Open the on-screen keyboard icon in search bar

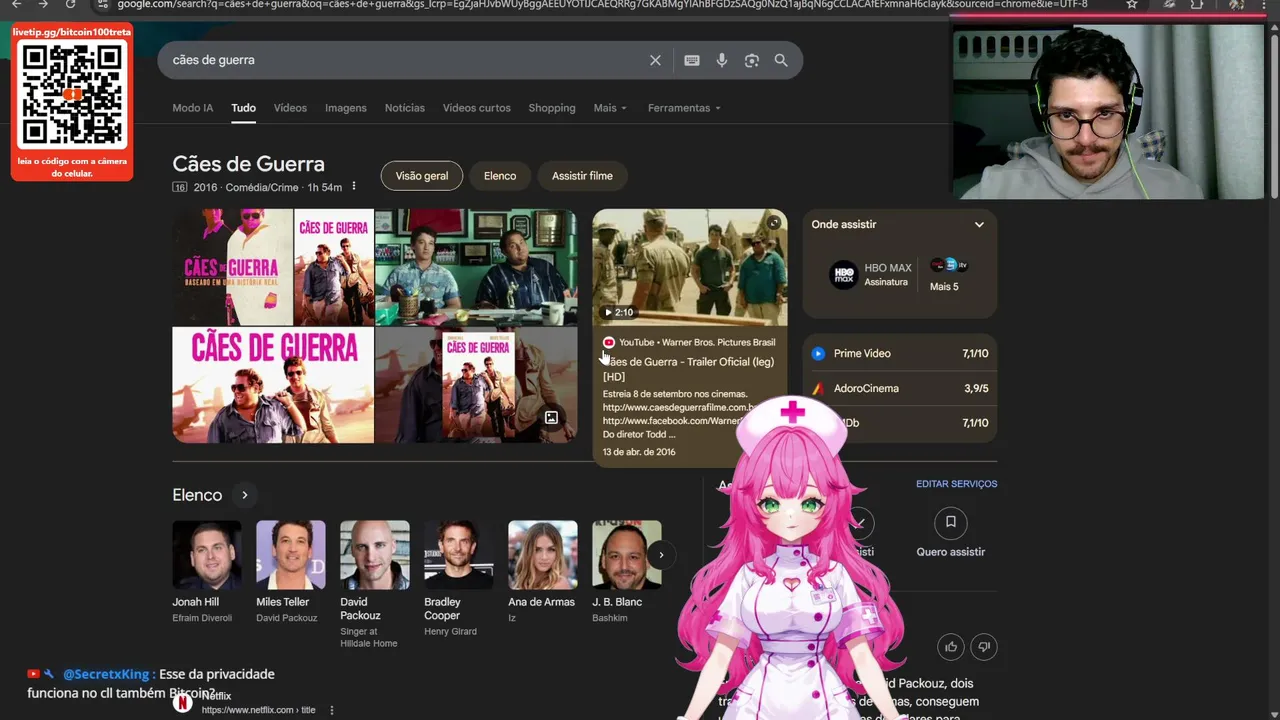pyautogui.click(x=691, y=60)
